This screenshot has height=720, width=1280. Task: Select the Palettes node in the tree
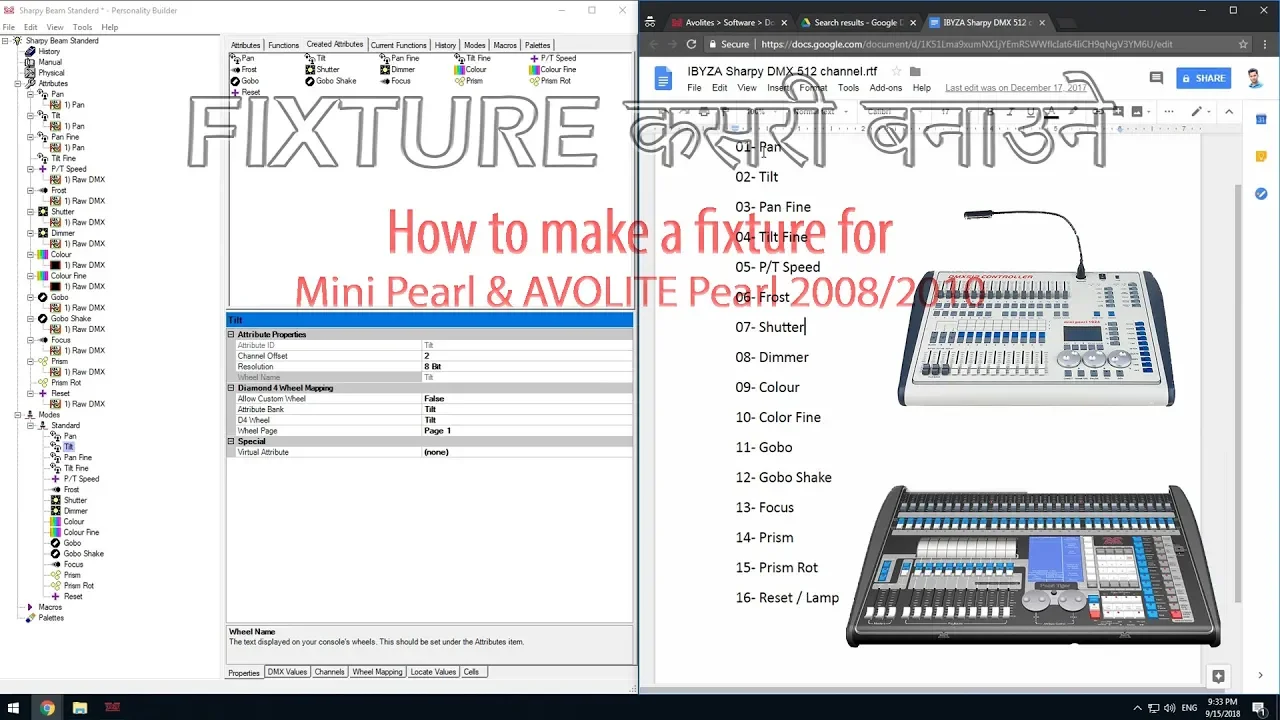pos(51,618)
